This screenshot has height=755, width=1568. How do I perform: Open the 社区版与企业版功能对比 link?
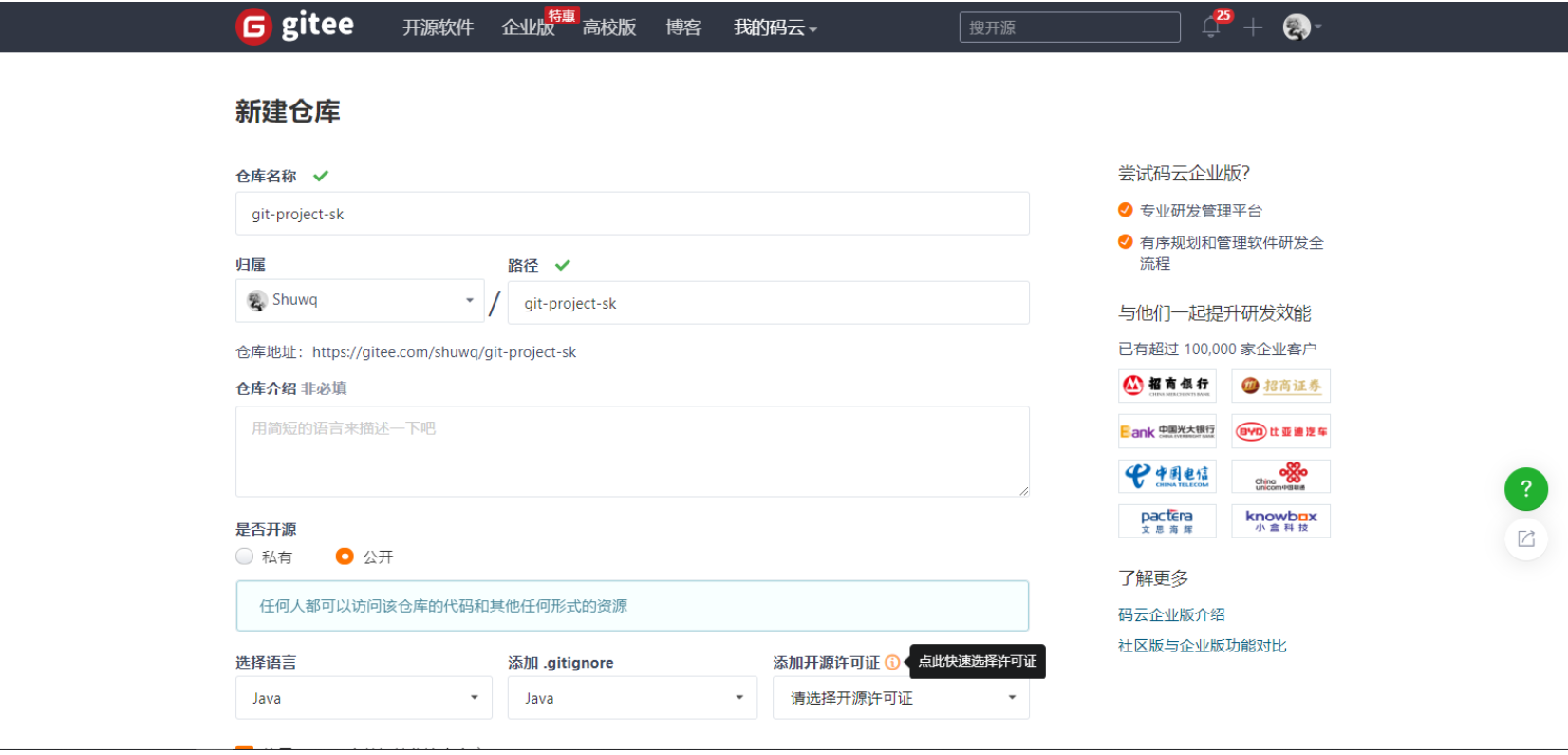pyautogui.click(x=1202, y=646)
